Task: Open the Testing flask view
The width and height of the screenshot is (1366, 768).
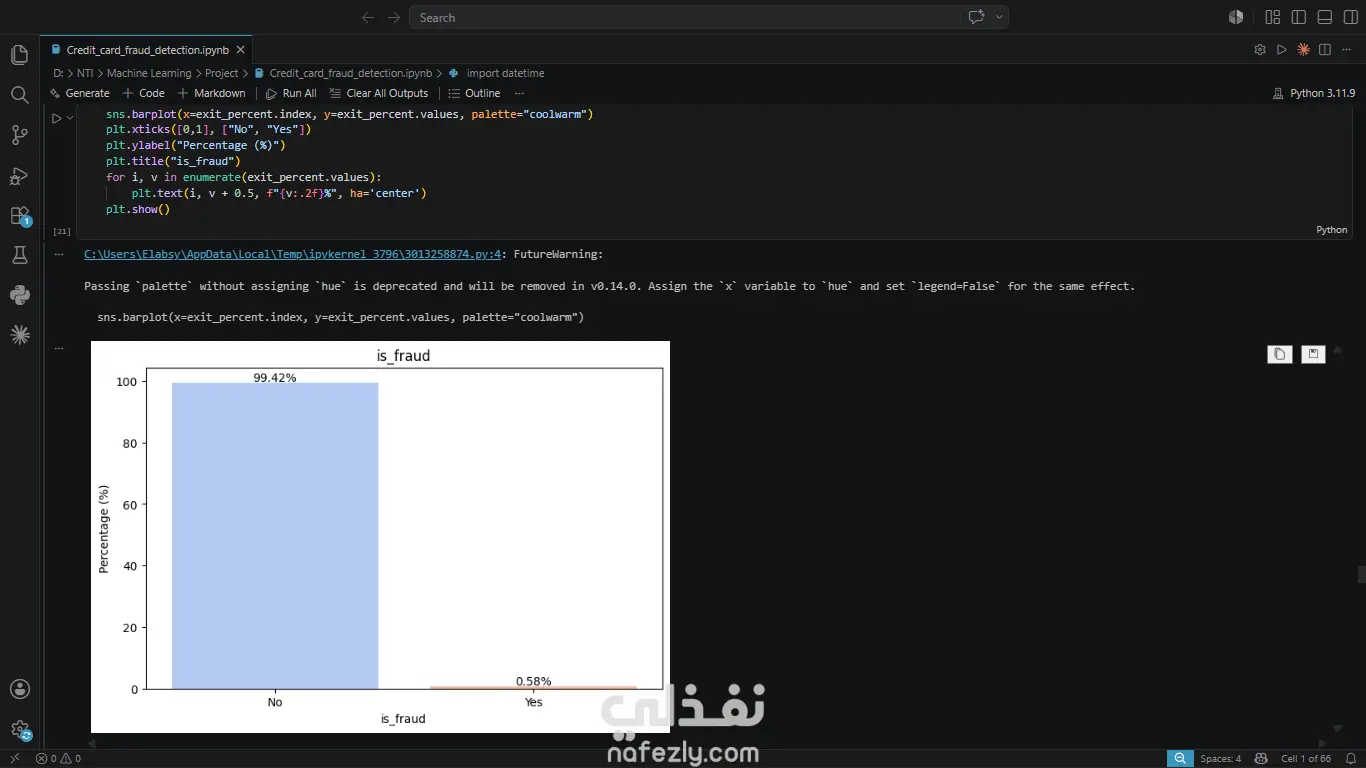Action: coord(19,256)
